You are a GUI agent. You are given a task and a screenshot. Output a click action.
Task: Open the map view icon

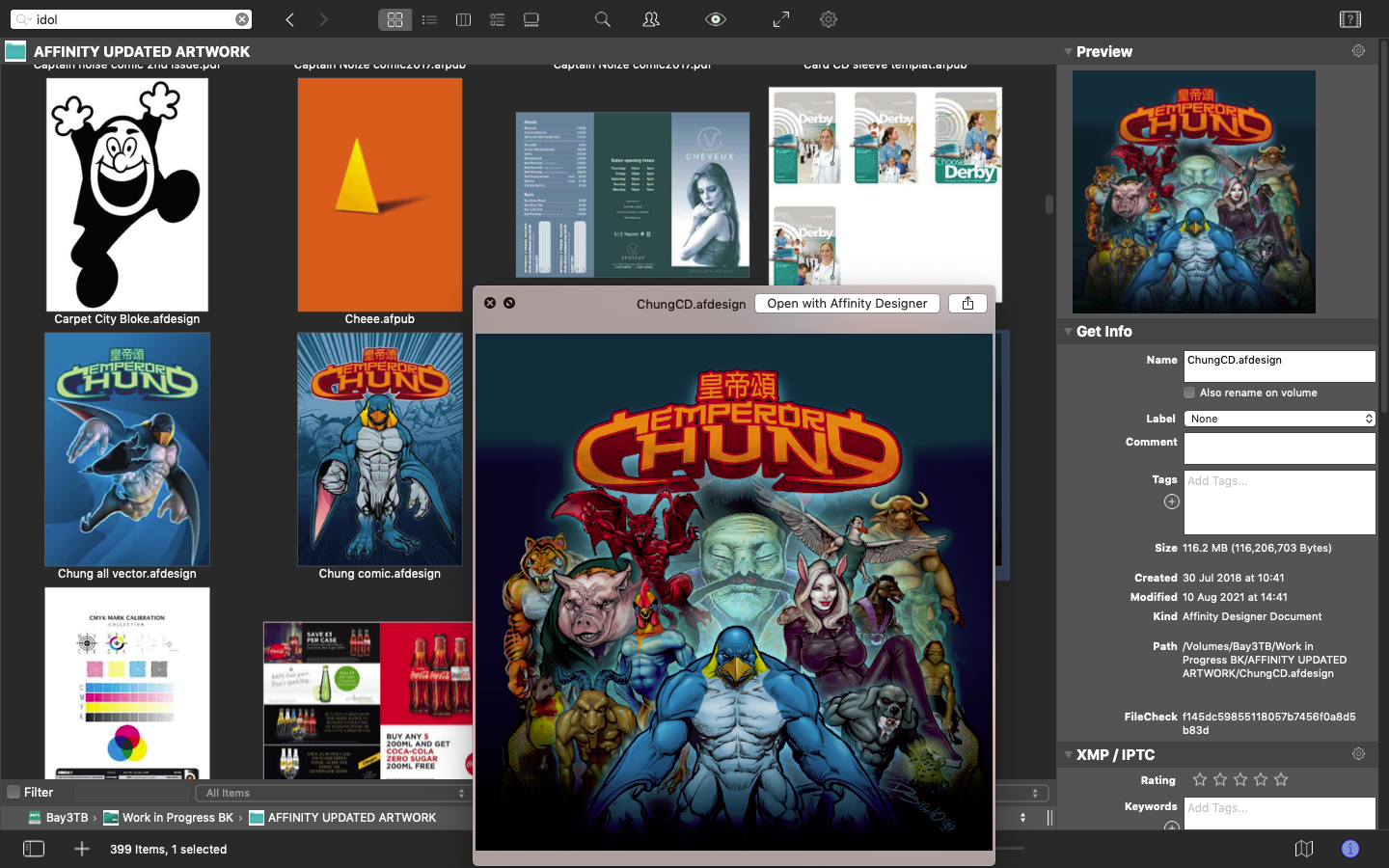click(x=1304, y=849)
